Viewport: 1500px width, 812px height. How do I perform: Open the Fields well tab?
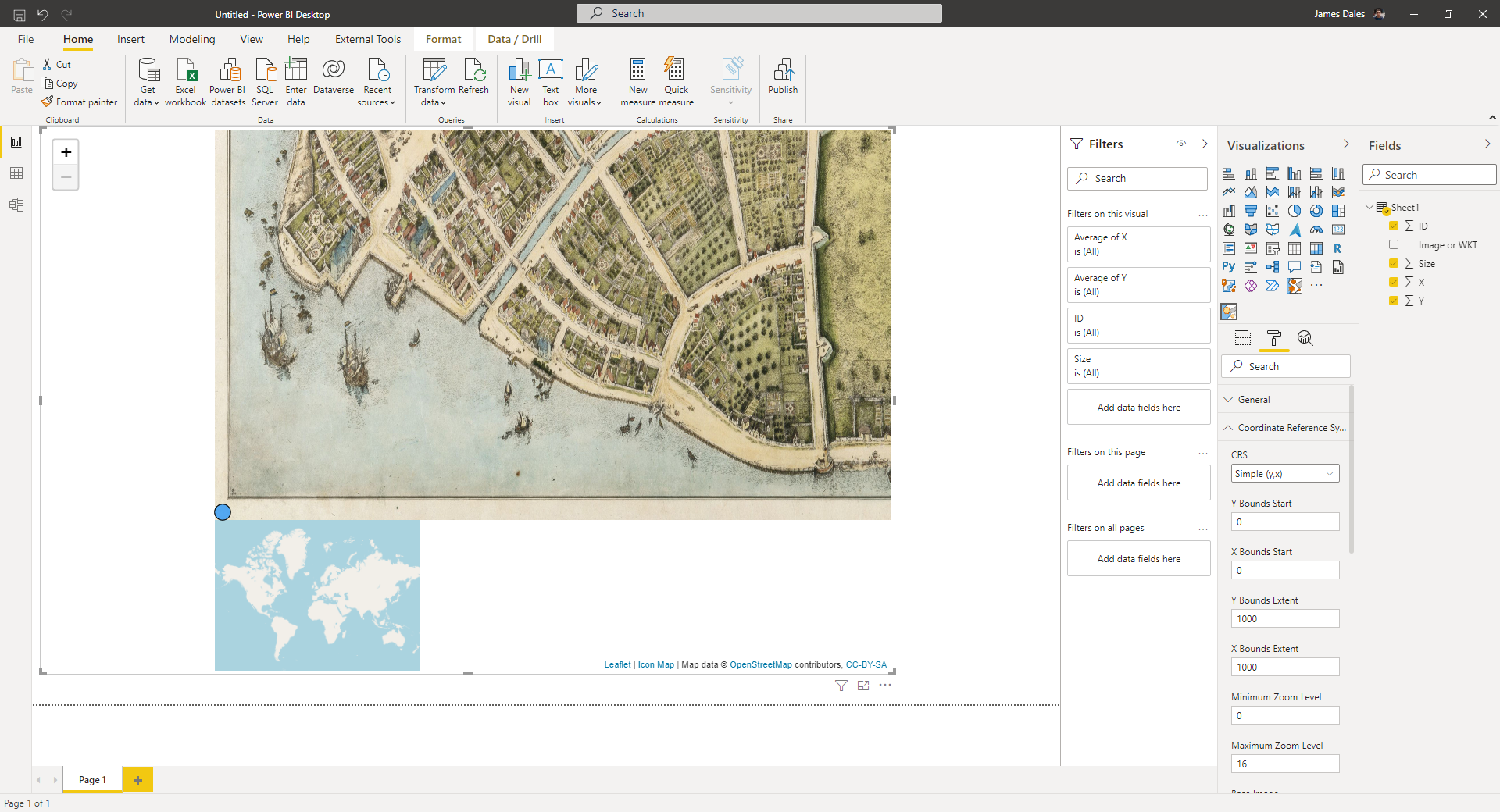pyautogui.click(x=1243, y=338)
